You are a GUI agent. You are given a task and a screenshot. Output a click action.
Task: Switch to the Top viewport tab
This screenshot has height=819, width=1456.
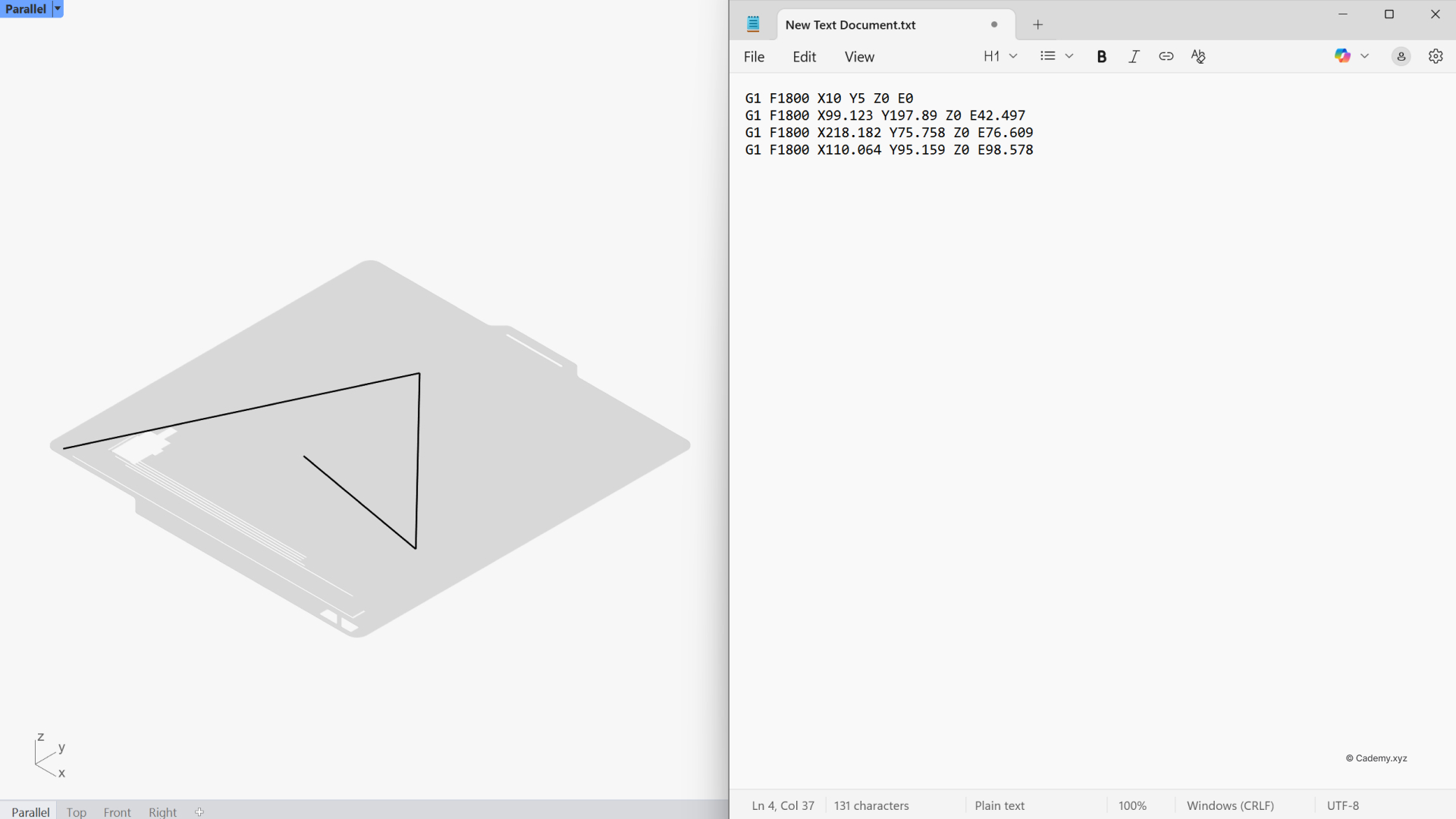[77, 811]
